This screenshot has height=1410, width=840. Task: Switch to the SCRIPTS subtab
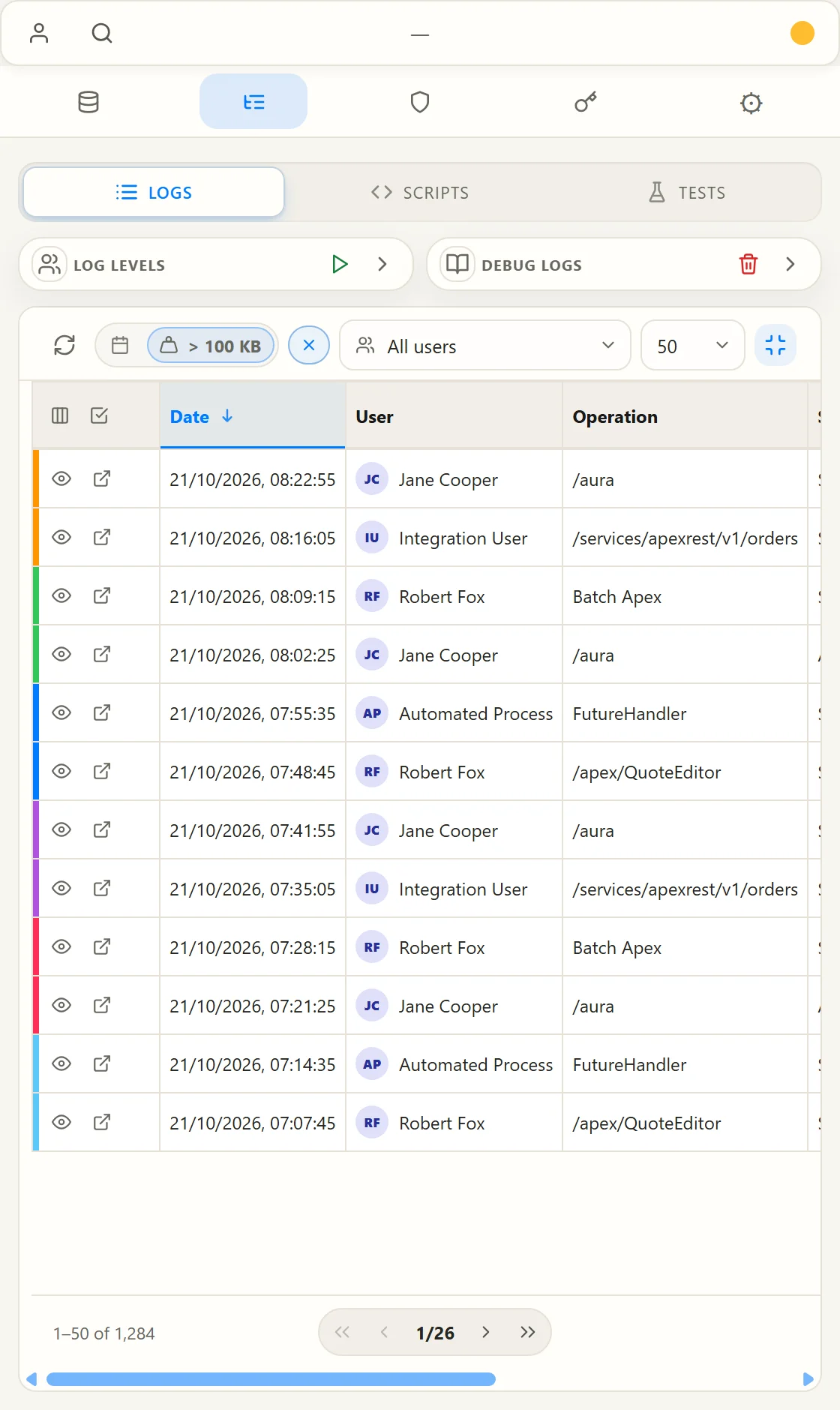point(420,193)
